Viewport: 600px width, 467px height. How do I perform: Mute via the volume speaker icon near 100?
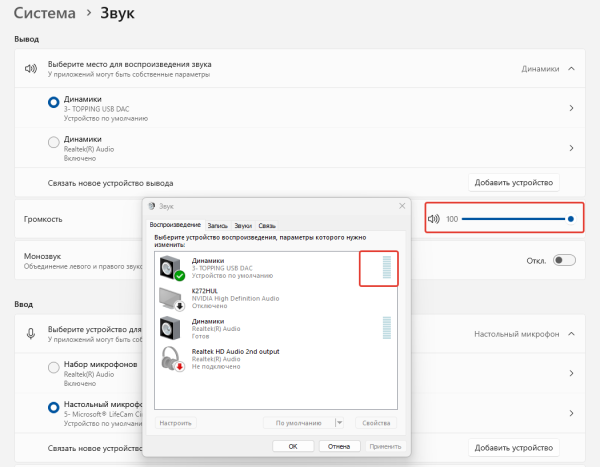434,219
